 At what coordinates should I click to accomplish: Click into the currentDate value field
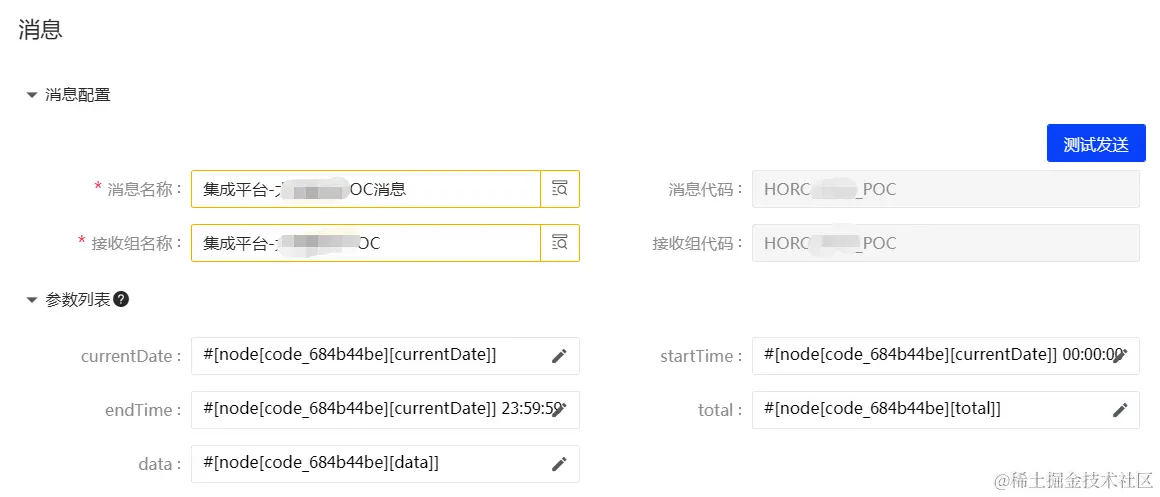[385, 356]
